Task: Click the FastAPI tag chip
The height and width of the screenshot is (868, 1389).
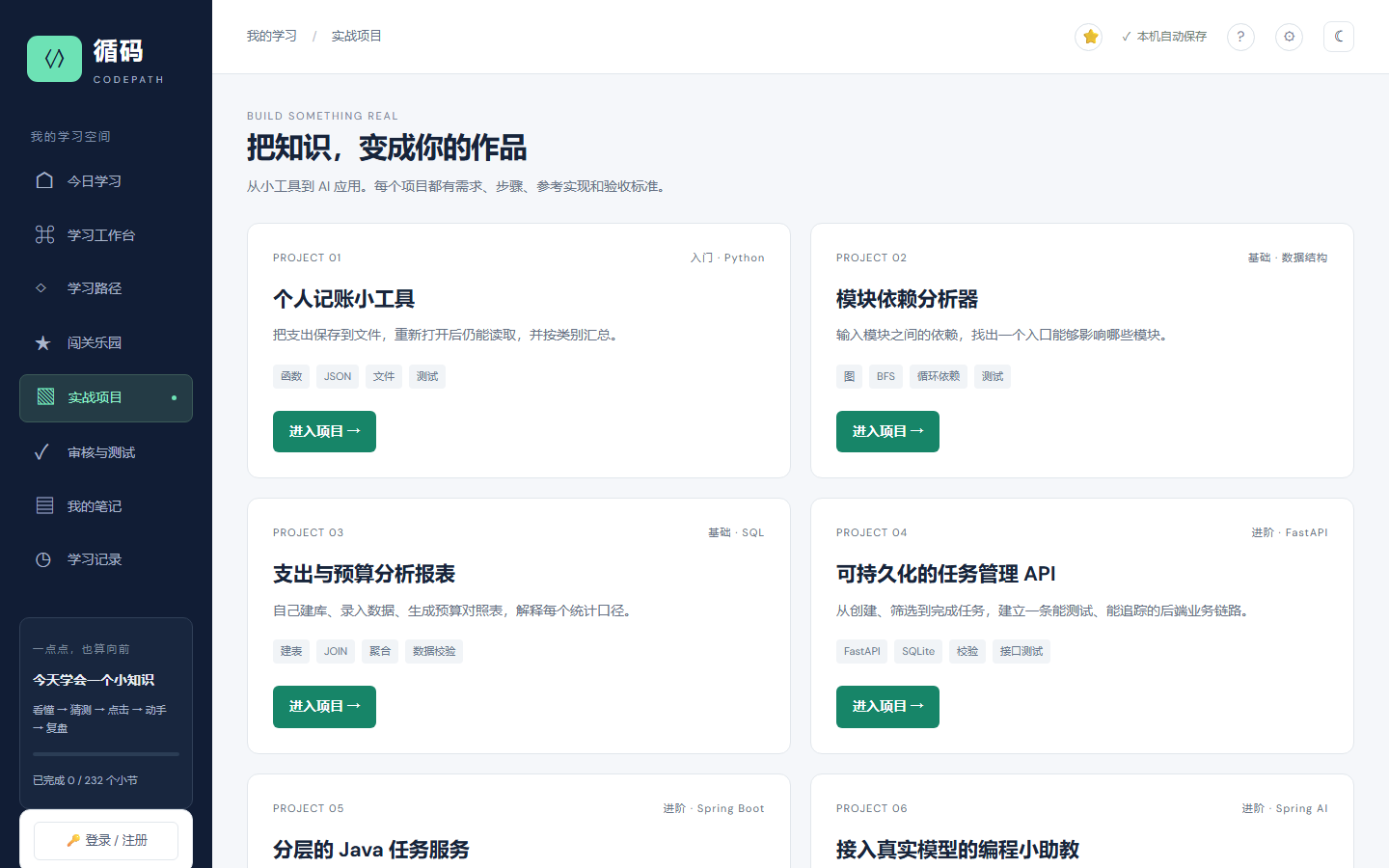Action: click(x=861, y=651)
